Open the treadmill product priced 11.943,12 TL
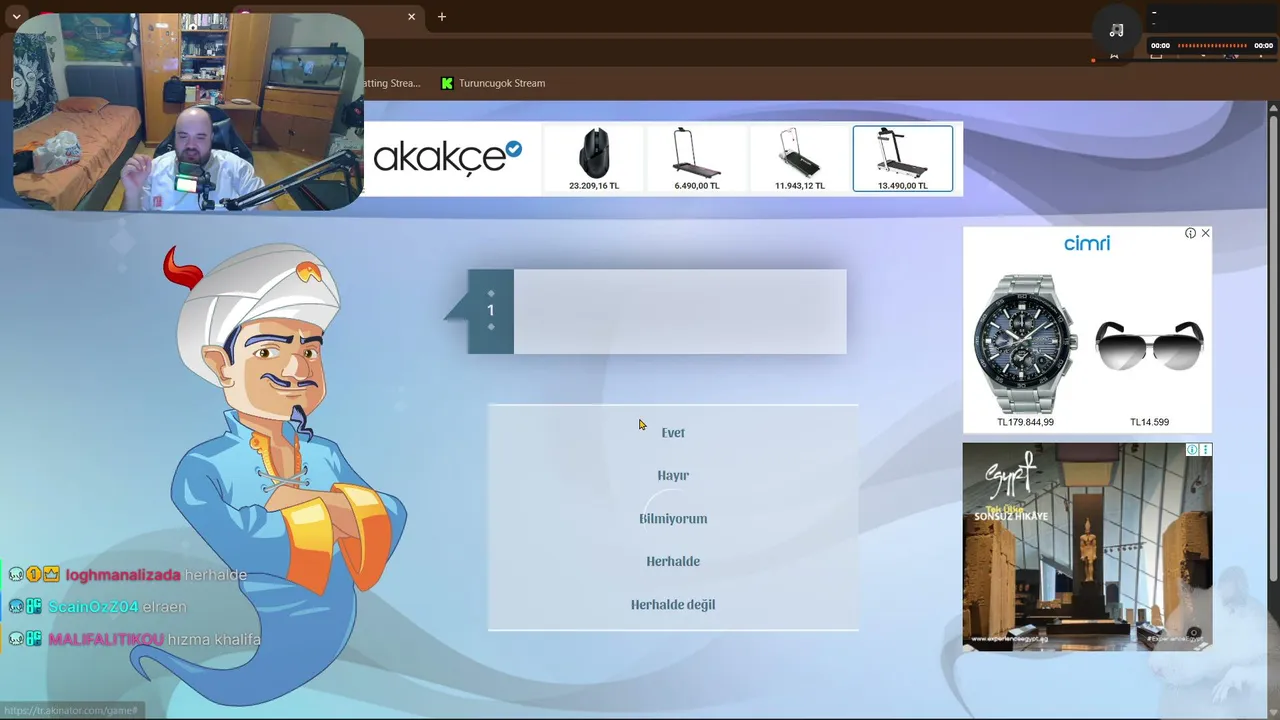 pos(800,158)
